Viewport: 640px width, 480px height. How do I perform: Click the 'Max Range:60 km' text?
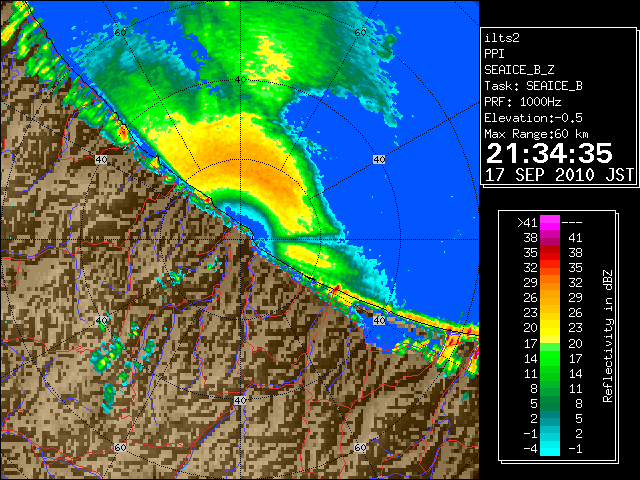coord(536,134)
